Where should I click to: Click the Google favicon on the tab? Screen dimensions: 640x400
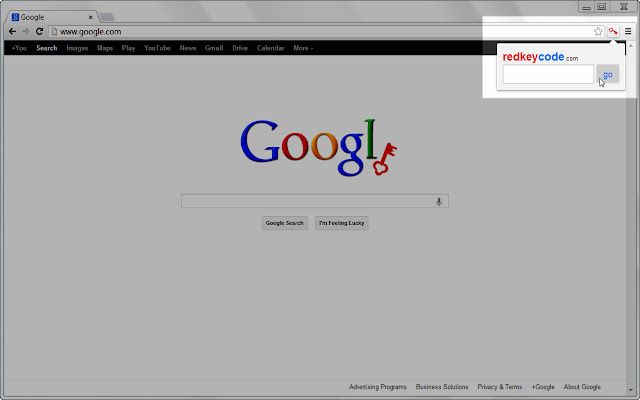point(15,17)
